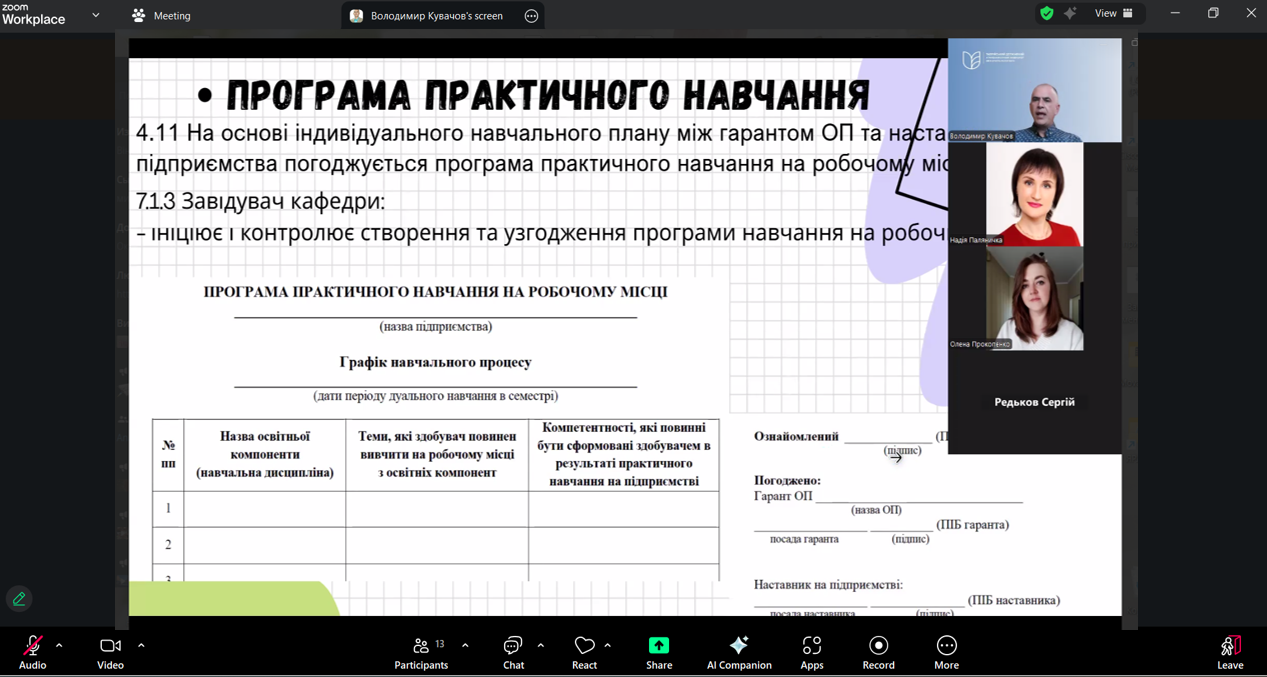
Task: Click the 'Погоджено:' label in the document
Action: (x=787, y=480)
